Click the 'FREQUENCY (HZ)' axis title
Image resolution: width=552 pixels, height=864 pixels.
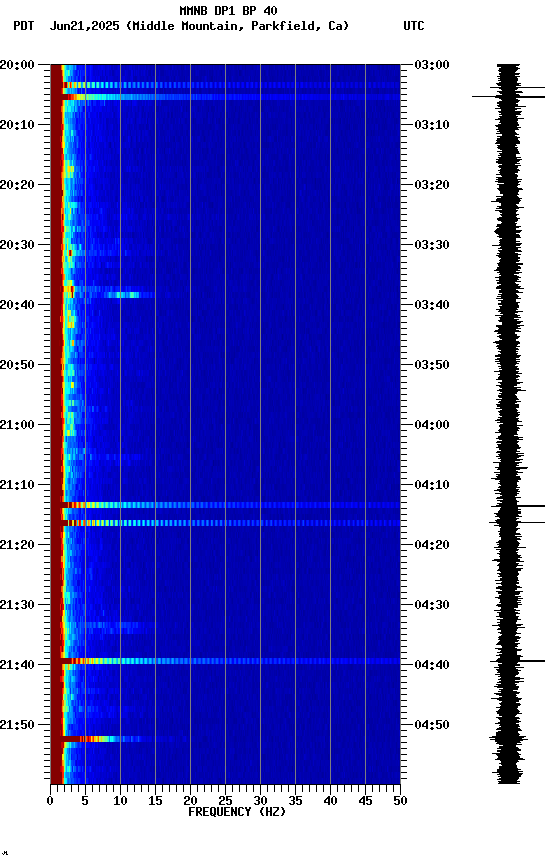click(237, 812)
